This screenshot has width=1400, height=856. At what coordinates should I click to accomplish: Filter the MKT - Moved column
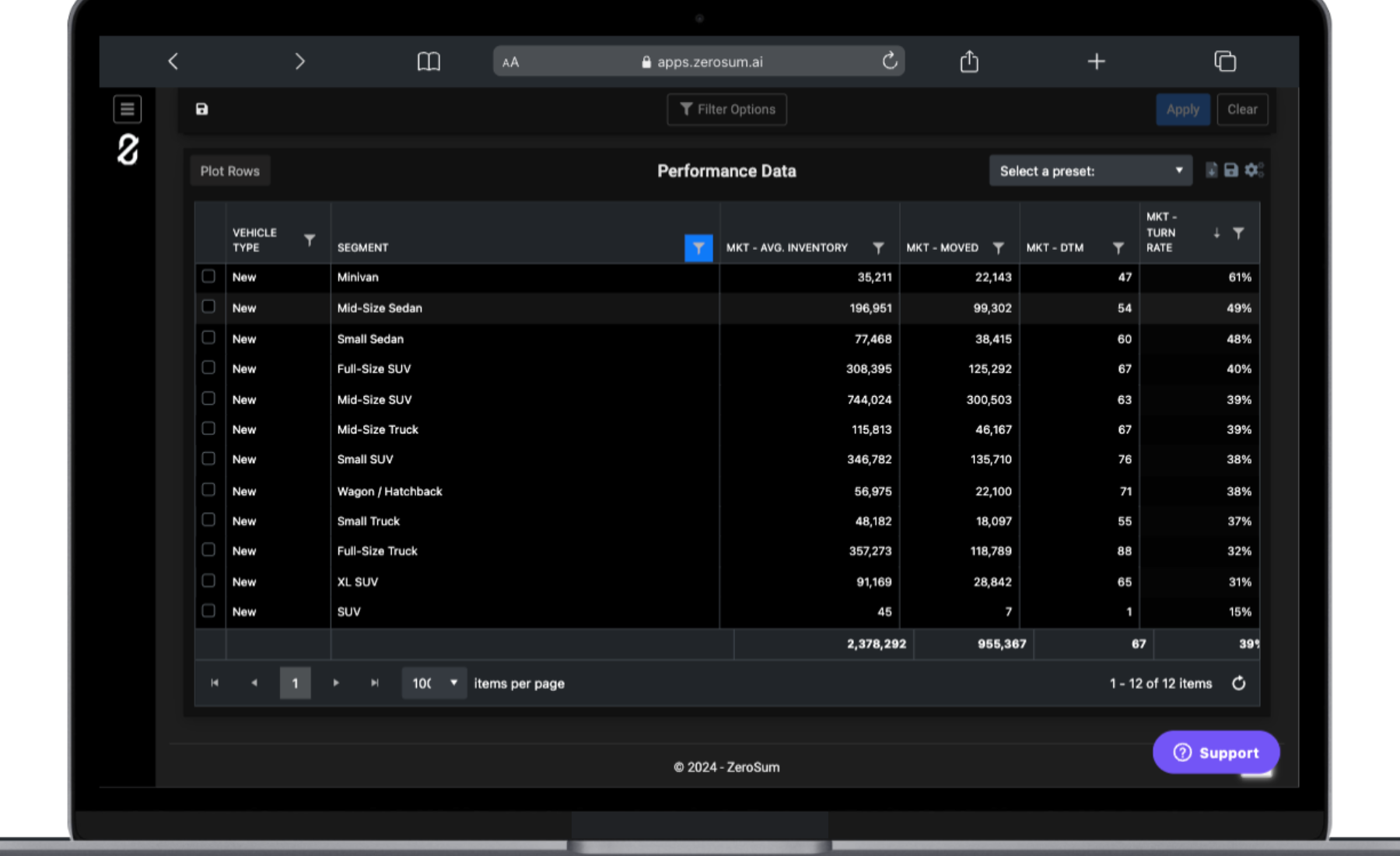999,247
